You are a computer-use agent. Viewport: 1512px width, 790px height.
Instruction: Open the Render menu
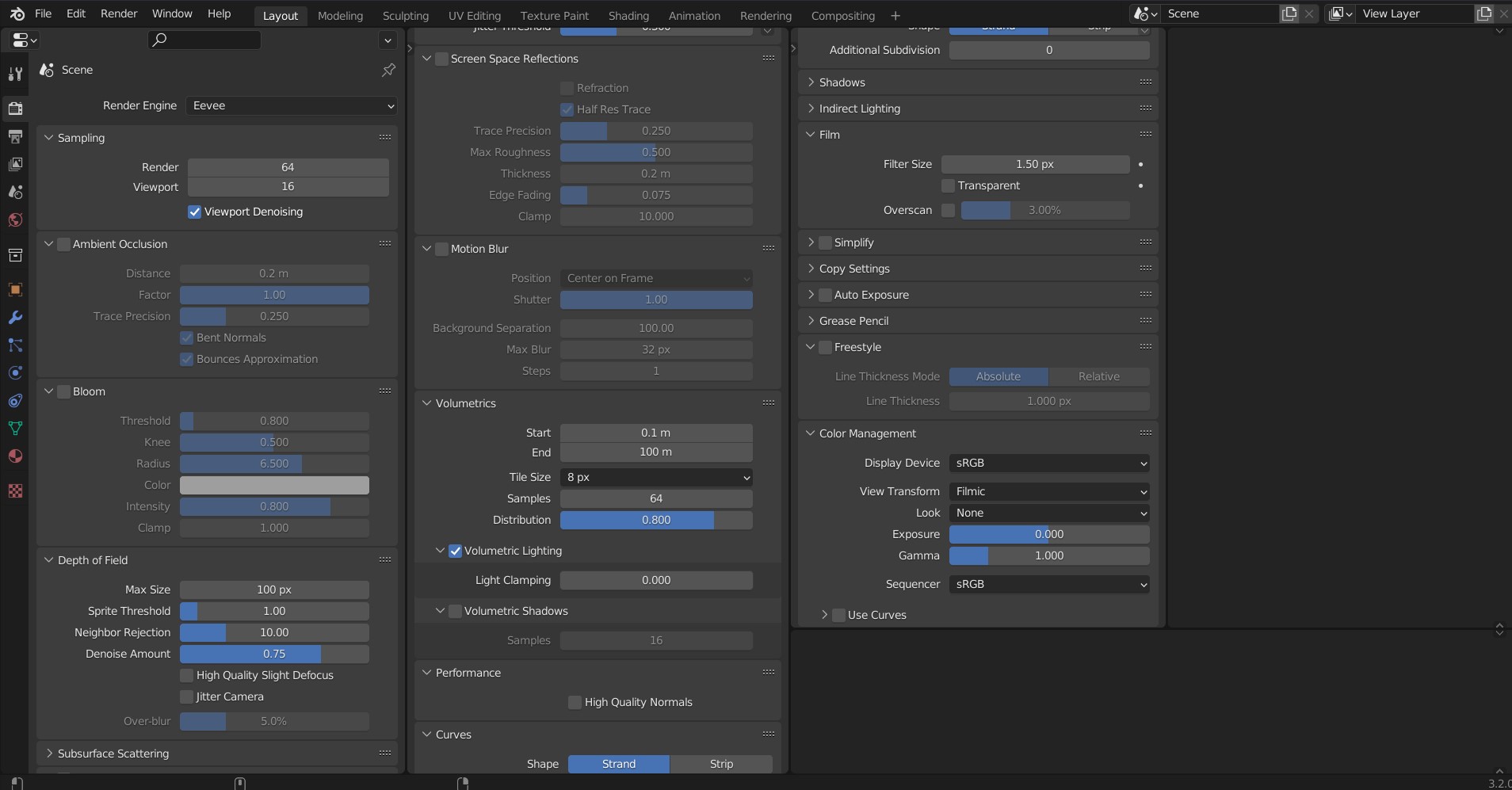(x=119, y=13)
